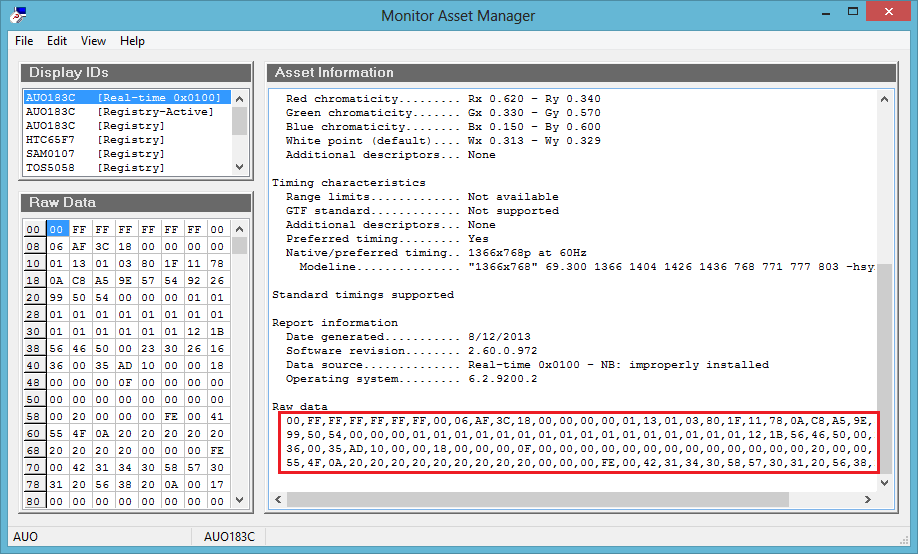The width and height of the screenshot is (918, 554).
Task: Click the raw data line starting 55,4F,0A
Action: (579, 463)
